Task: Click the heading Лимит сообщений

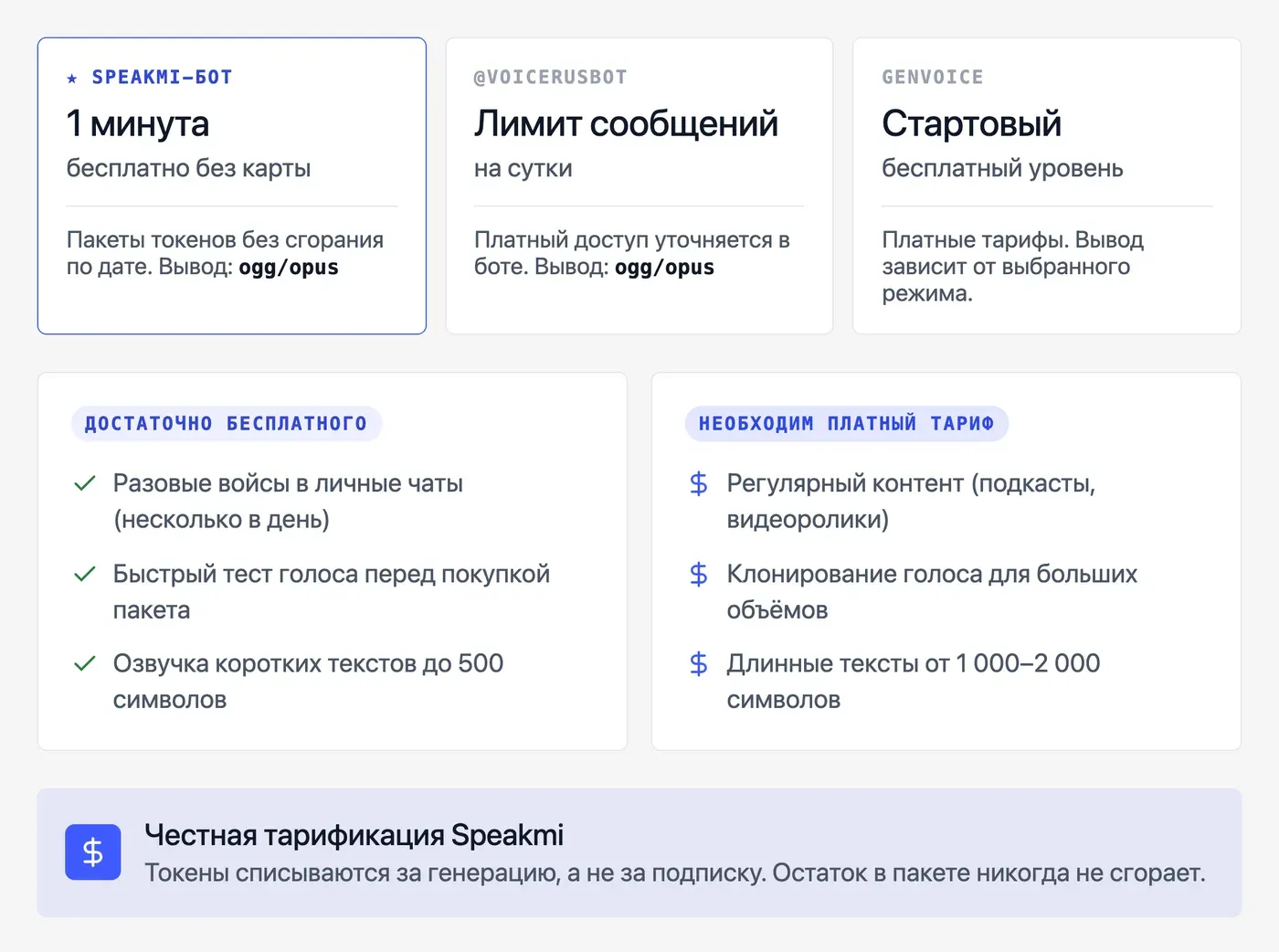Action: (626, 123)
